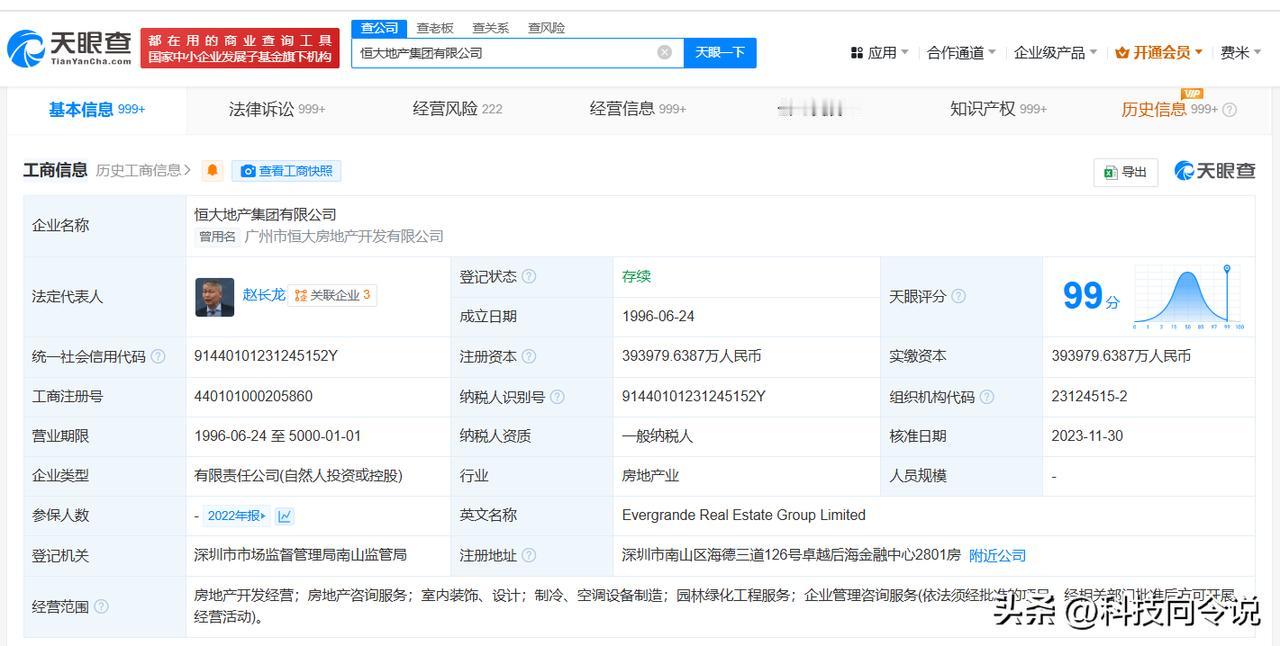Switch to 知识产权 tab
Viewport: 1280px width, 646px height.
pos(998,110)
